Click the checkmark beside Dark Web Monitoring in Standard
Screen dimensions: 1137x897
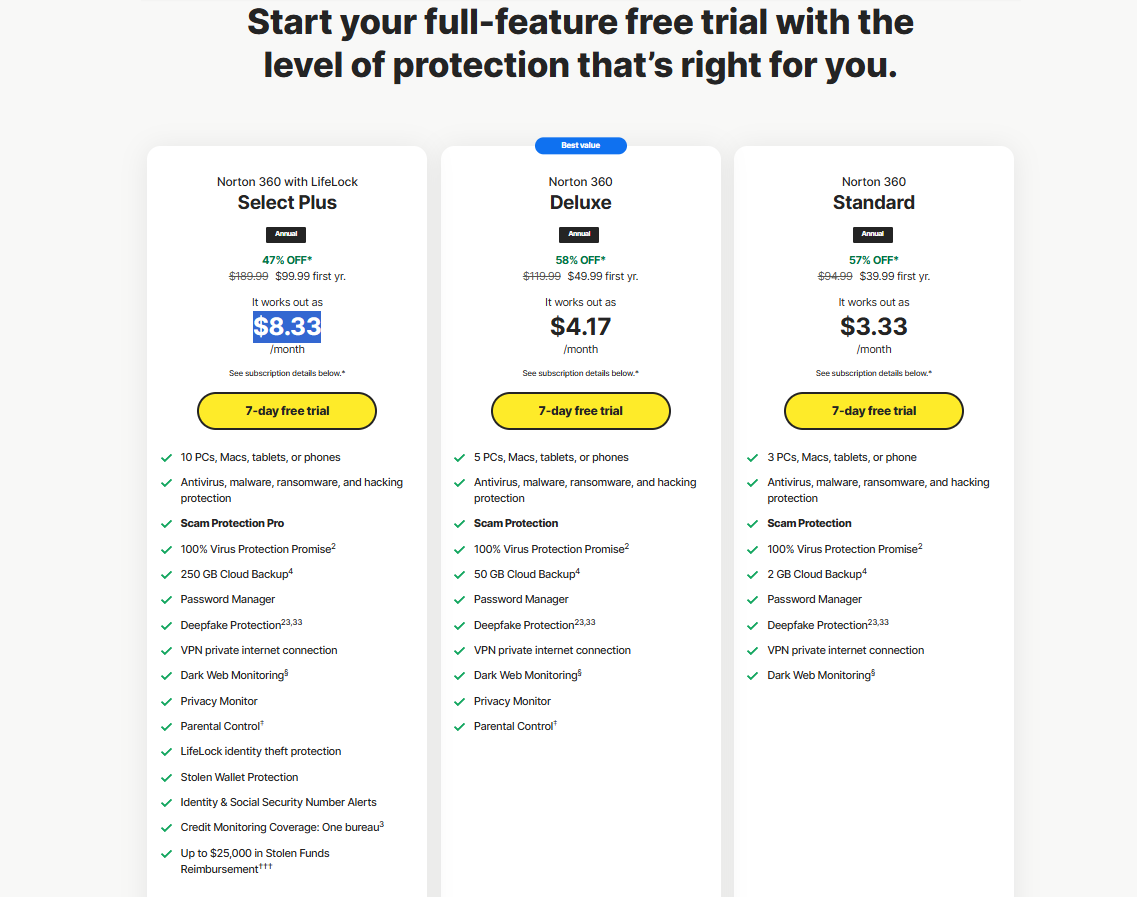[753, 675]
